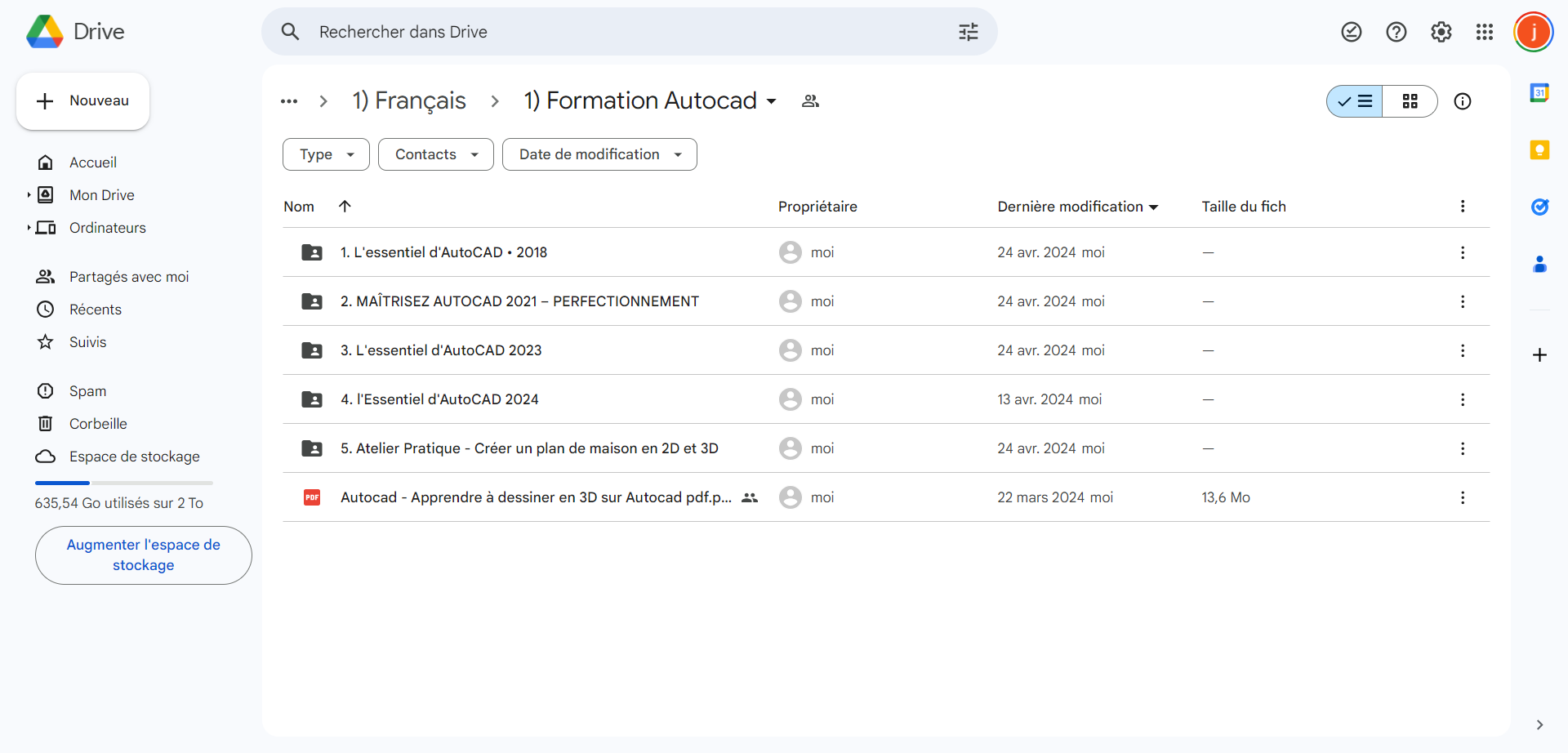Open Date de modification filter dropdown

[599, 154]
